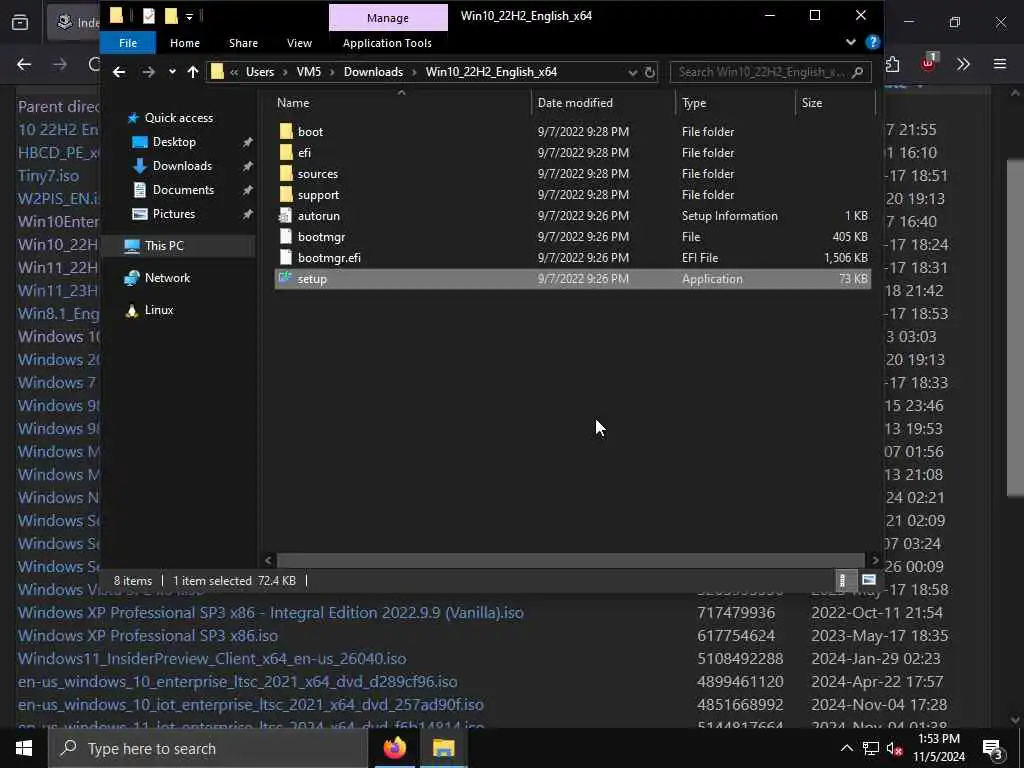Select Network in the navigation pane
The width and height of the screenshot is (1024, 768).
[x=167, y=278]
